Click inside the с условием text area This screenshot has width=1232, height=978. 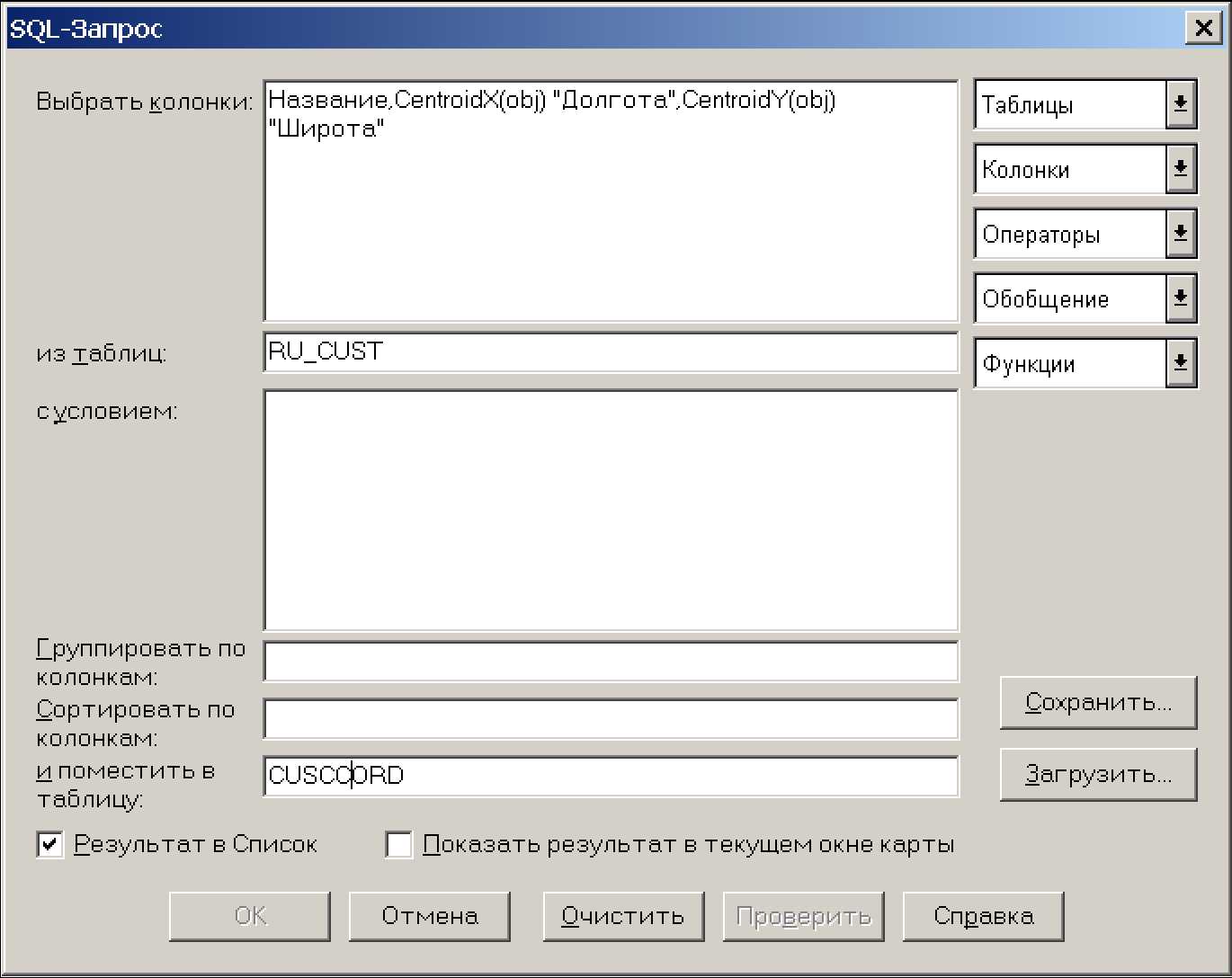point(611,510)
